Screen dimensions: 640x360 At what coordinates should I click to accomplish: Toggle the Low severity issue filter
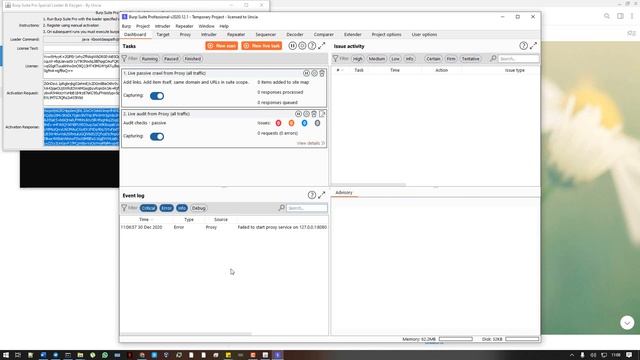(x=396, y=59)
